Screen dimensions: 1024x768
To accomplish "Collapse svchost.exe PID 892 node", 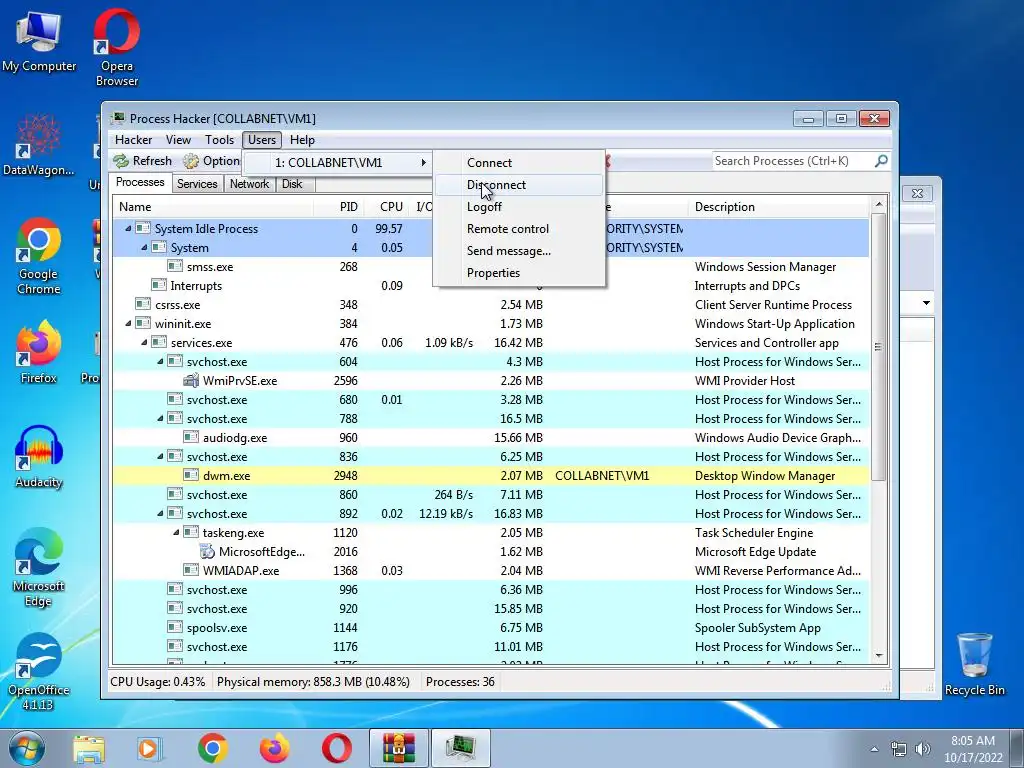I will coord(160,513).
